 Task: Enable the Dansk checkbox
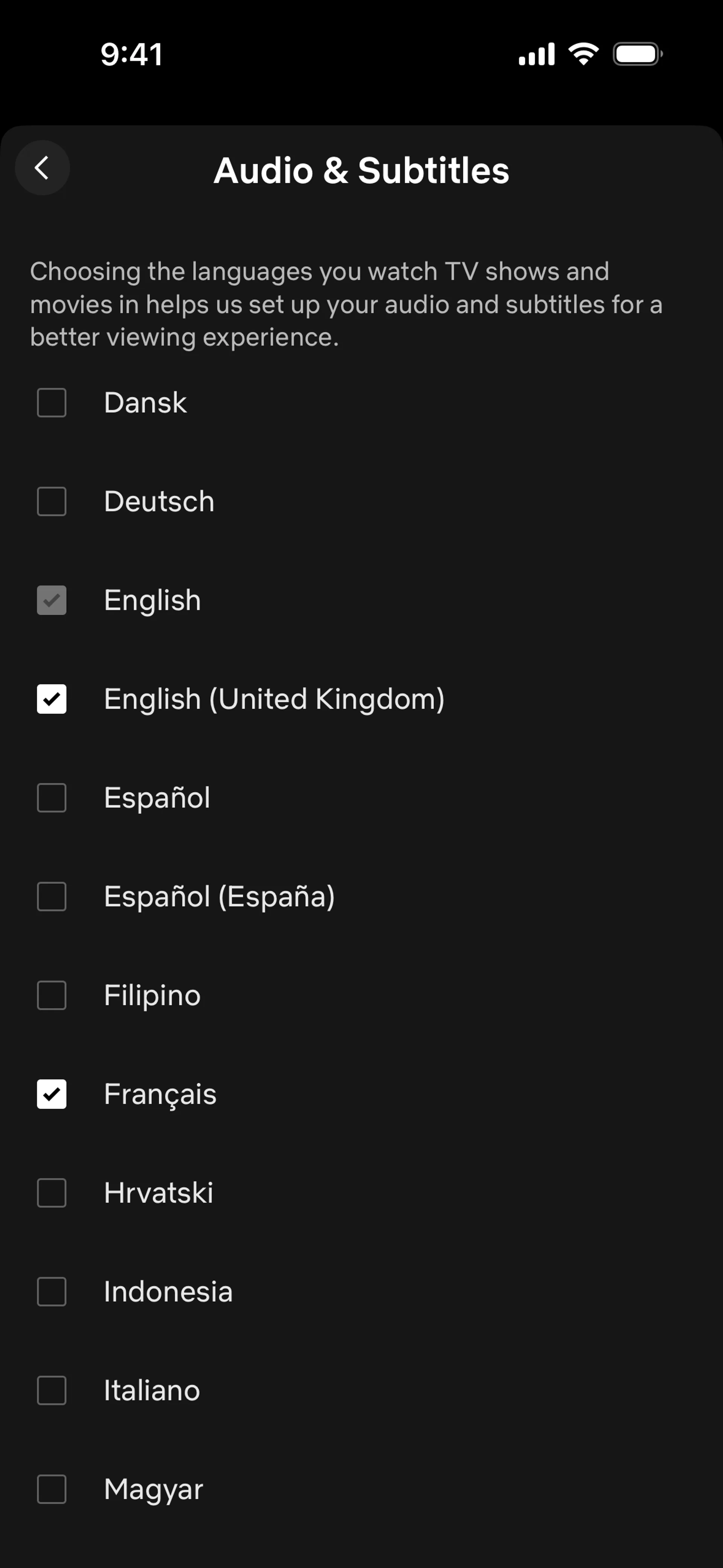click(x=52, y=403)
